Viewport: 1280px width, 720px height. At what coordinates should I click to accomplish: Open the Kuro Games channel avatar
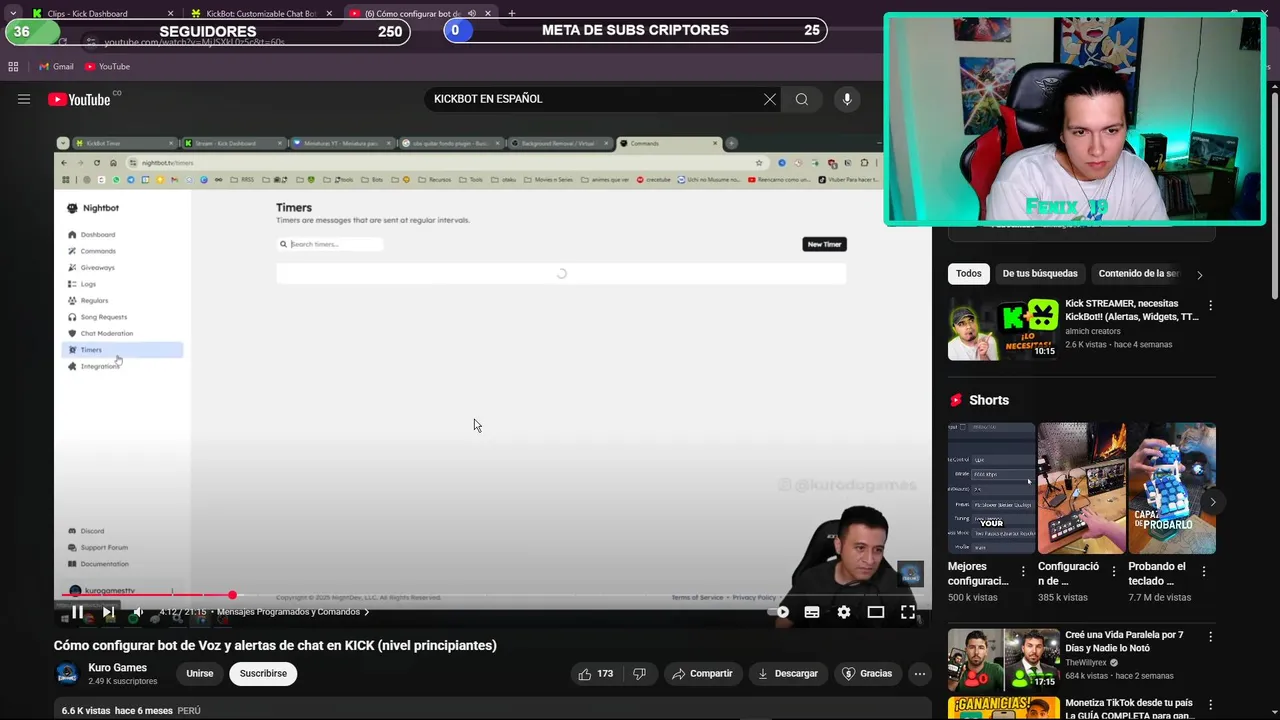[67, 674]
